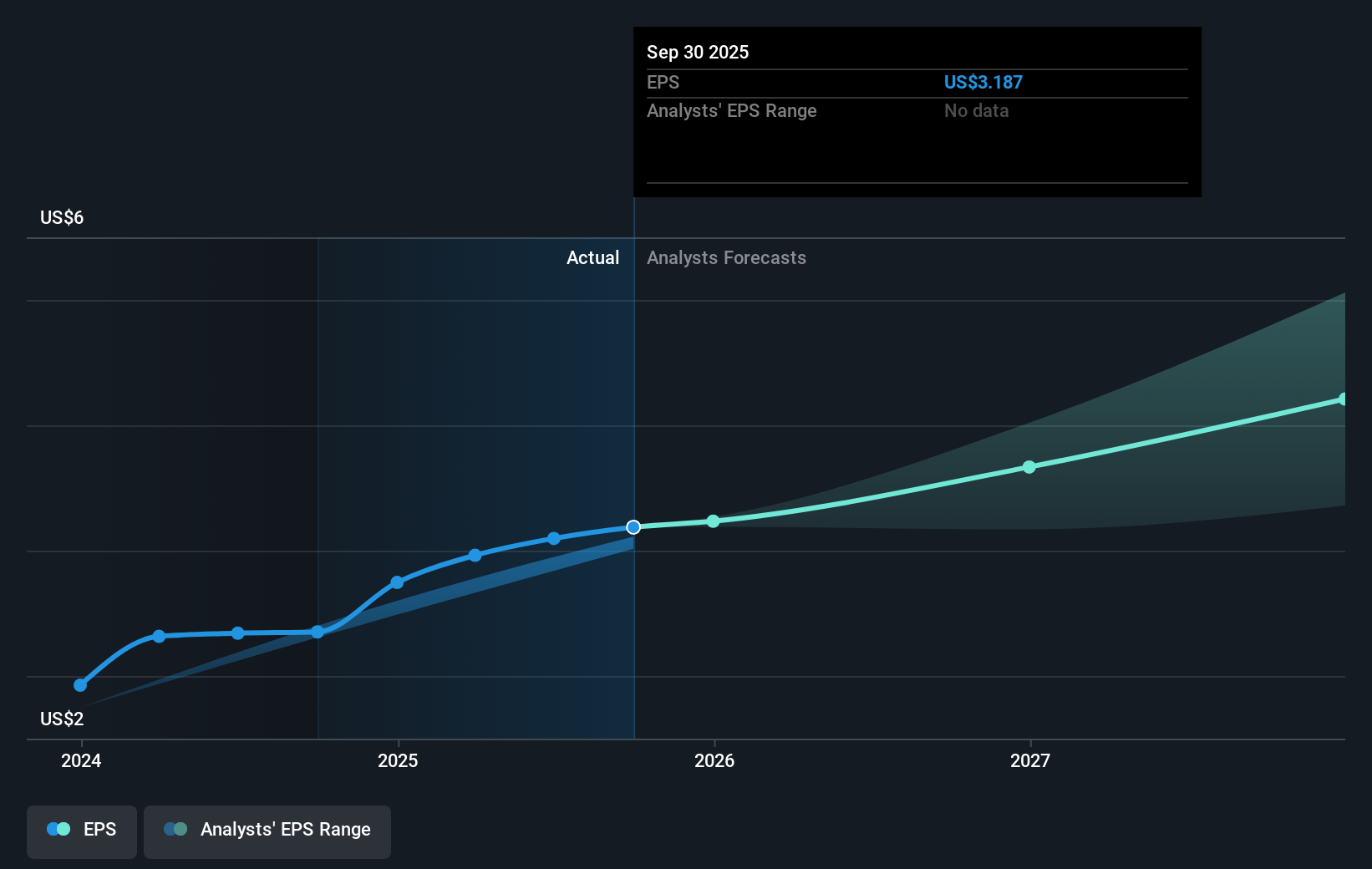
Task: Click the final forecast point at chart edge
Action: pyautogui.click(x=1344, y=399)
